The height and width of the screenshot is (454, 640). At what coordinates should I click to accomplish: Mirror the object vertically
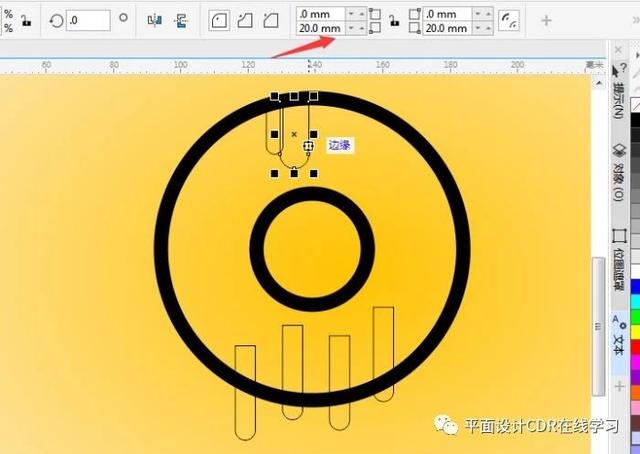point(181,20)
